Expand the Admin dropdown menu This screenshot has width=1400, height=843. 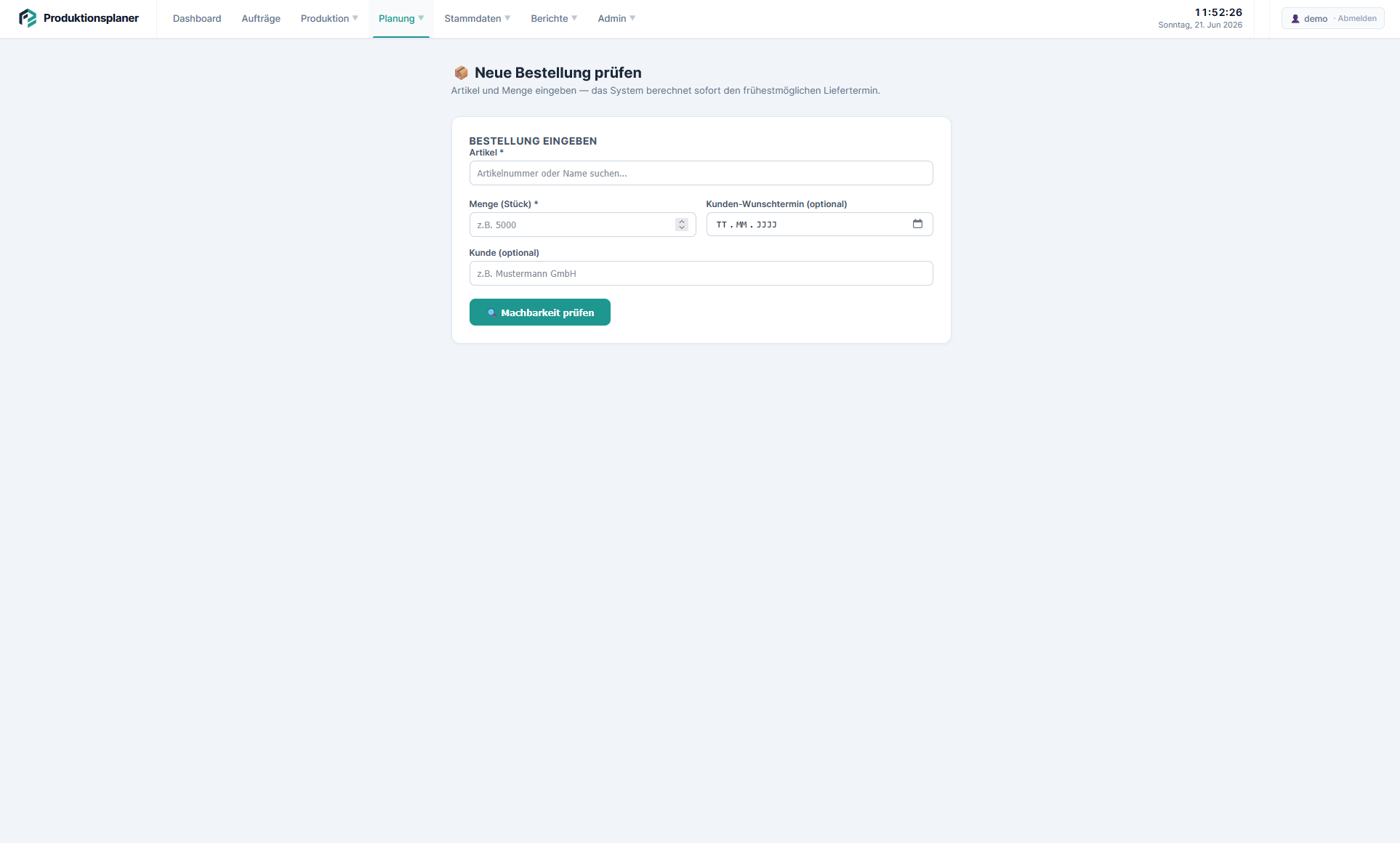point(616,19)
